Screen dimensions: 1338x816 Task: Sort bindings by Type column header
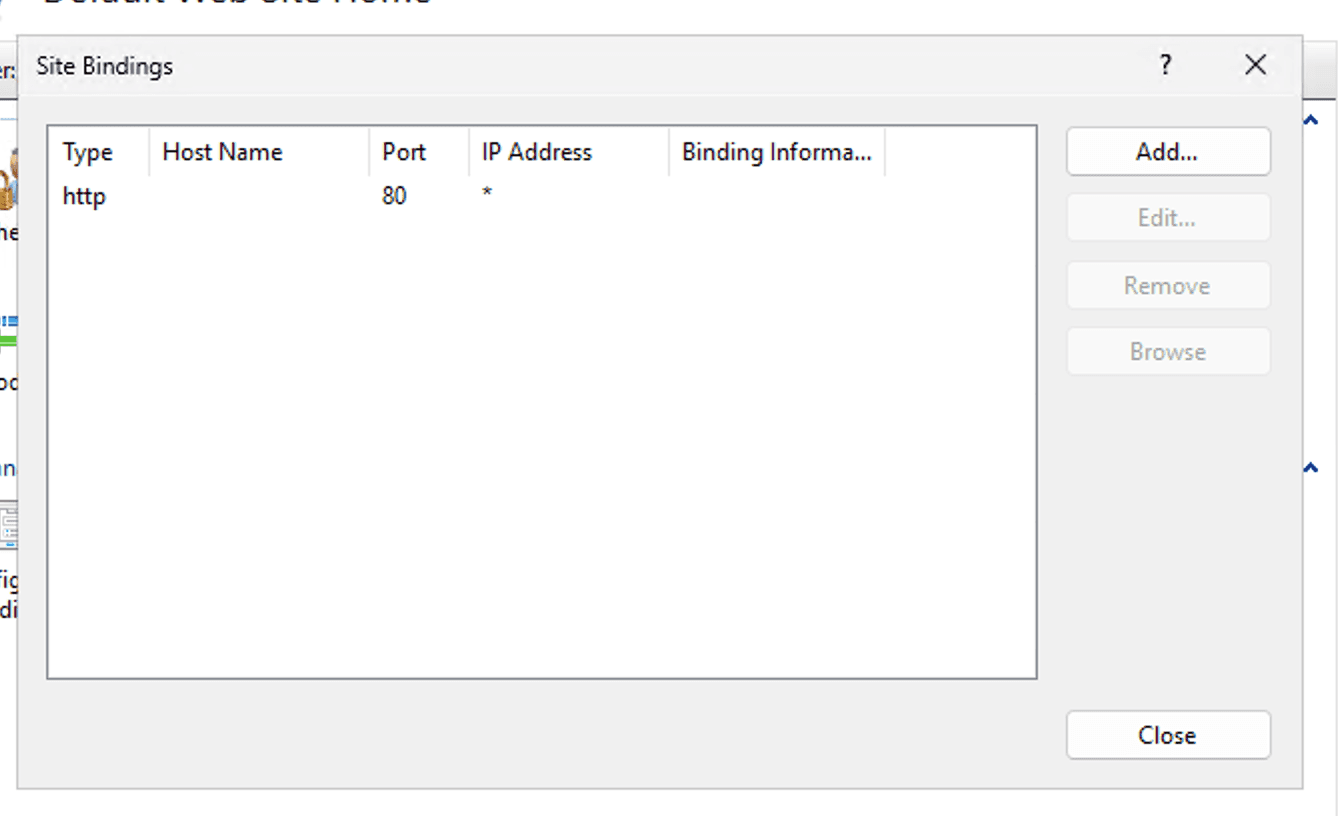click(88, 152)
